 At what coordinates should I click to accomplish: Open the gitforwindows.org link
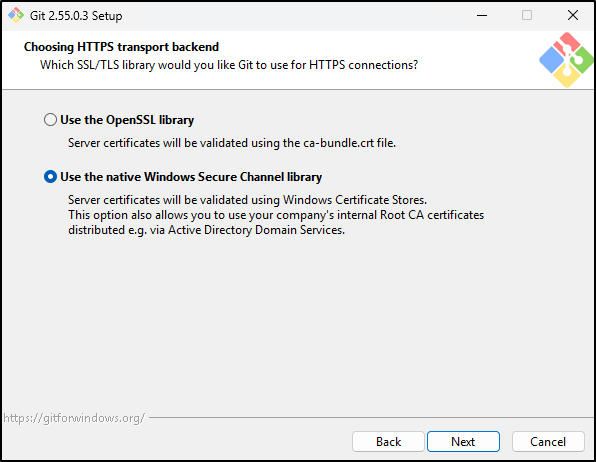[74, 418]
